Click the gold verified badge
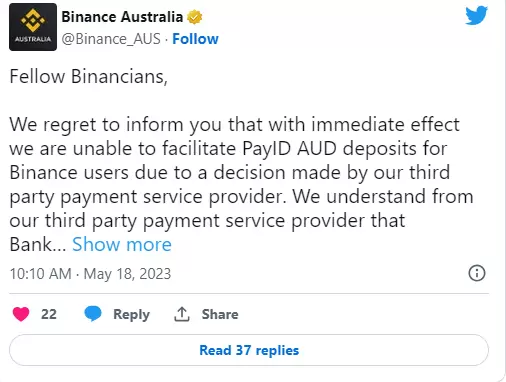The image size is (506, 382). pyautogui.click(x=195, y=17)
